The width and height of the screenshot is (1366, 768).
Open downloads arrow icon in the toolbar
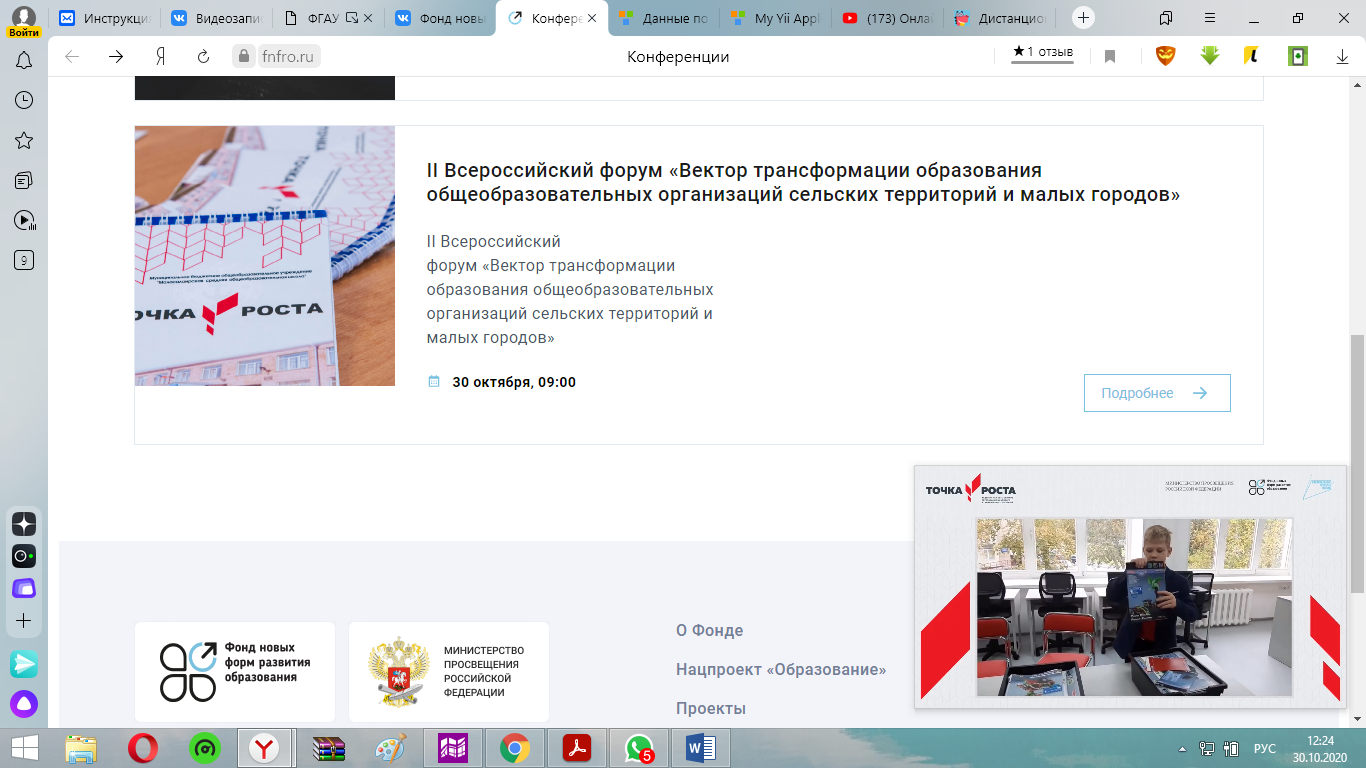tap(1342, 57)
